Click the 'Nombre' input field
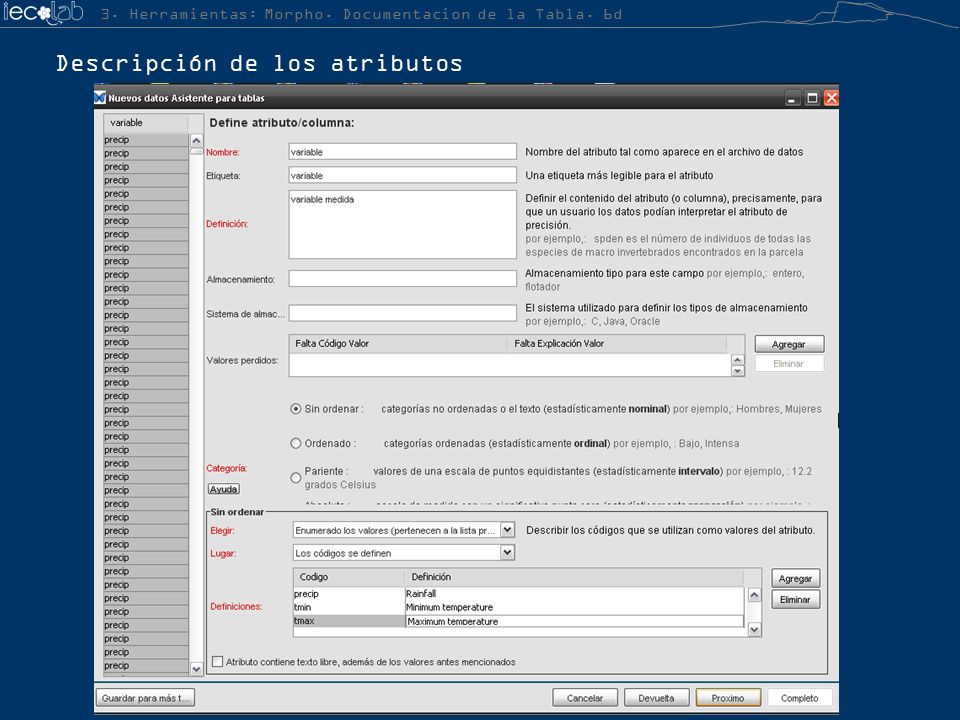This screenshot has width=960, height=720. coord(402,152)
